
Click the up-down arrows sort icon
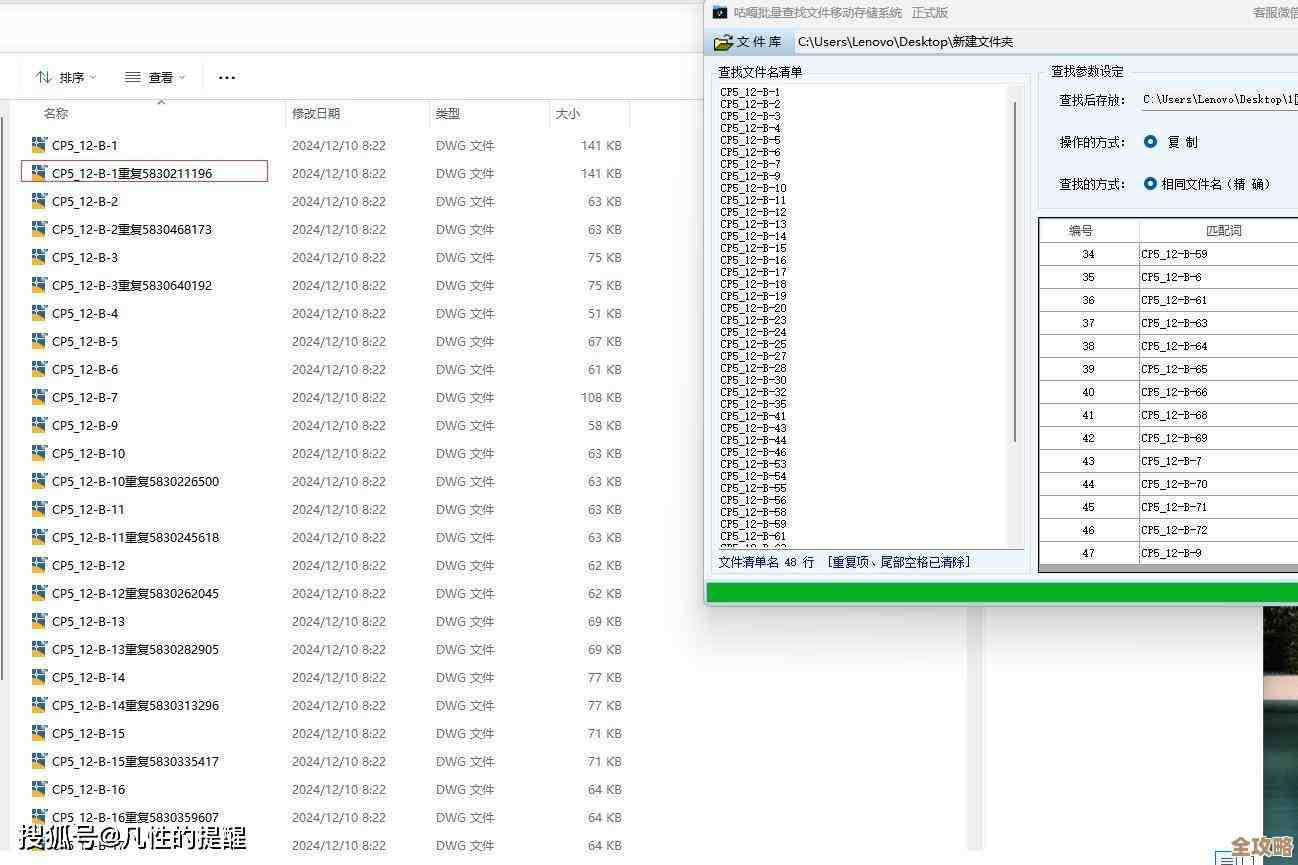44,77
